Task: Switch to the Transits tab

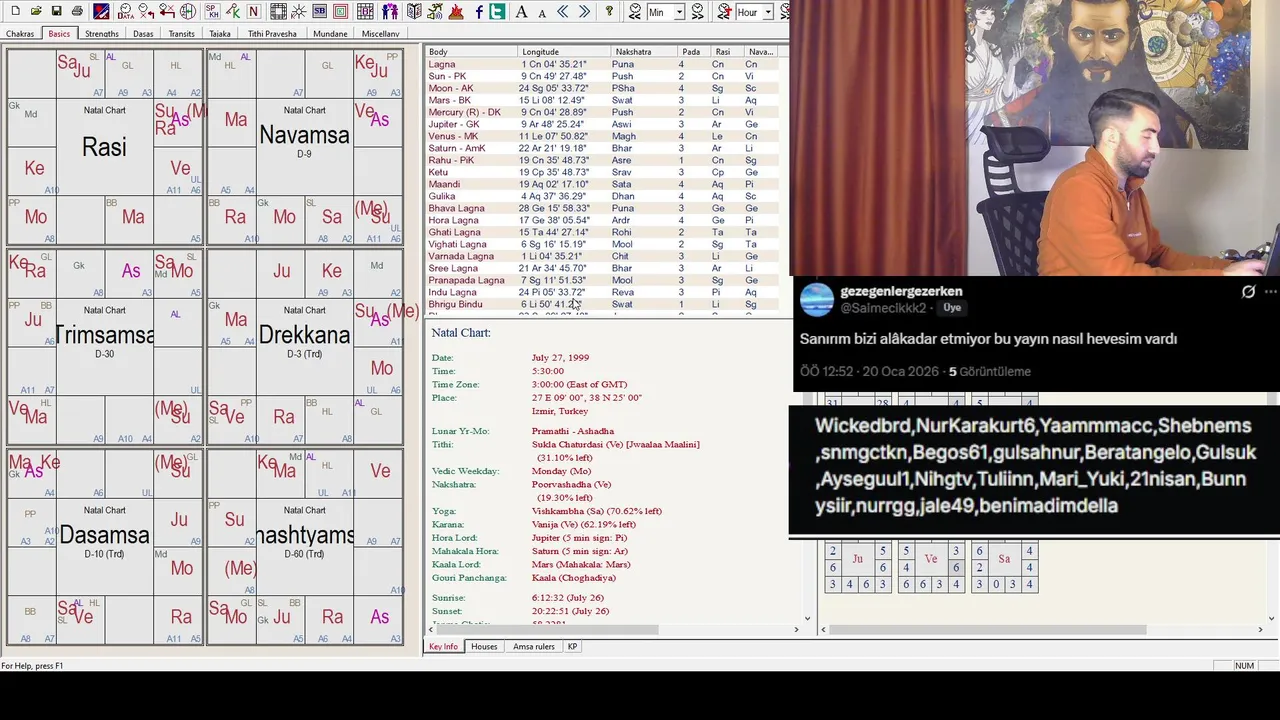Action: 182,34
